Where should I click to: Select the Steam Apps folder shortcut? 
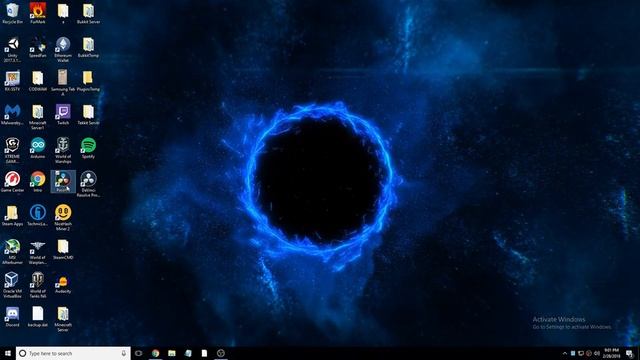tap(12, 216)
